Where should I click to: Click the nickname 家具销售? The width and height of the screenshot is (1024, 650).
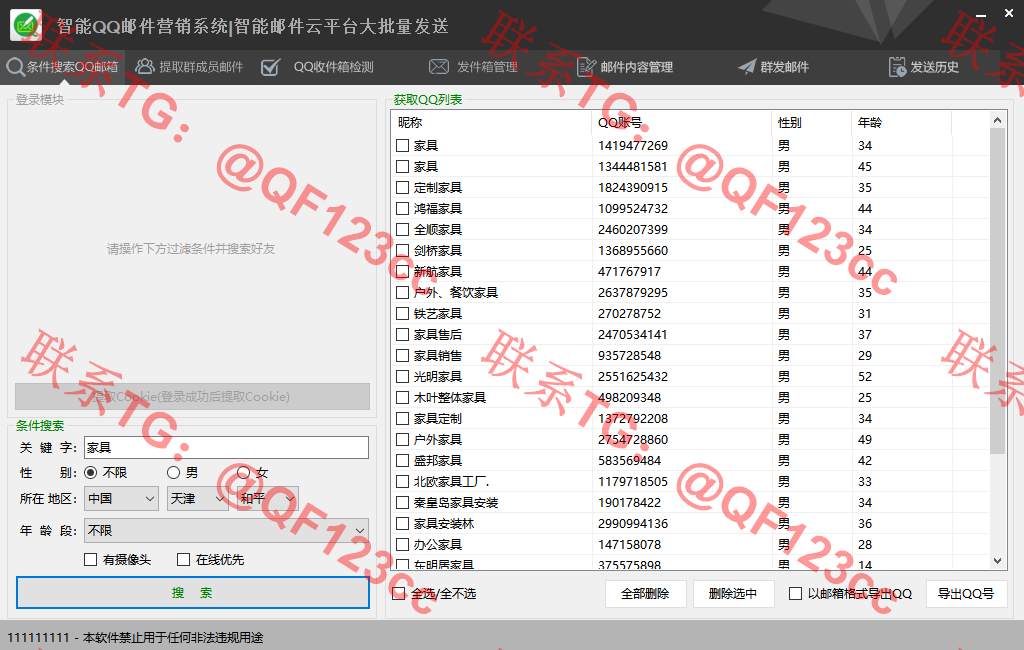pos(438,355)
